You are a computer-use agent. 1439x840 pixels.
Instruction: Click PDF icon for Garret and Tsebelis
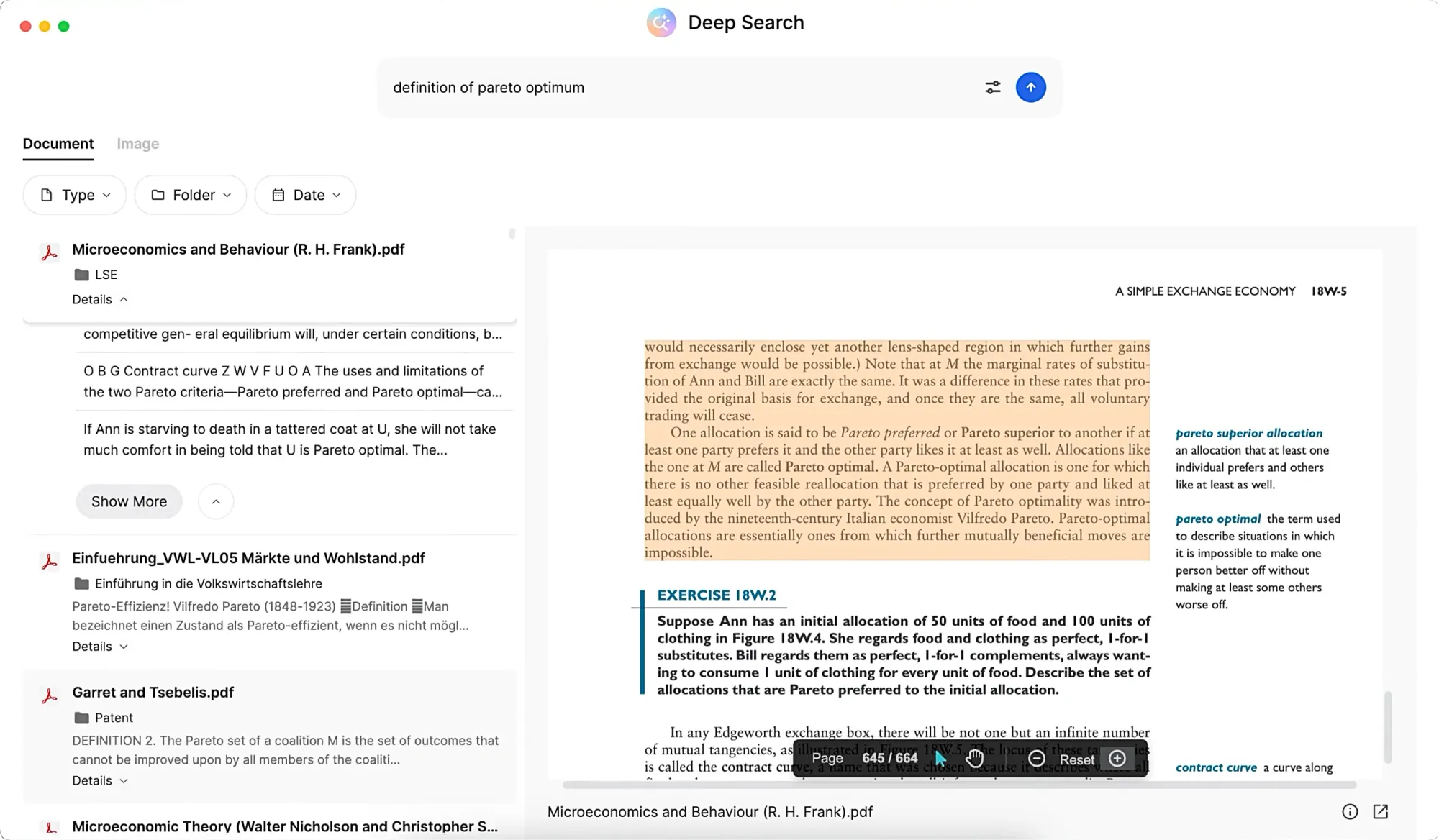[x=49, y=695]
